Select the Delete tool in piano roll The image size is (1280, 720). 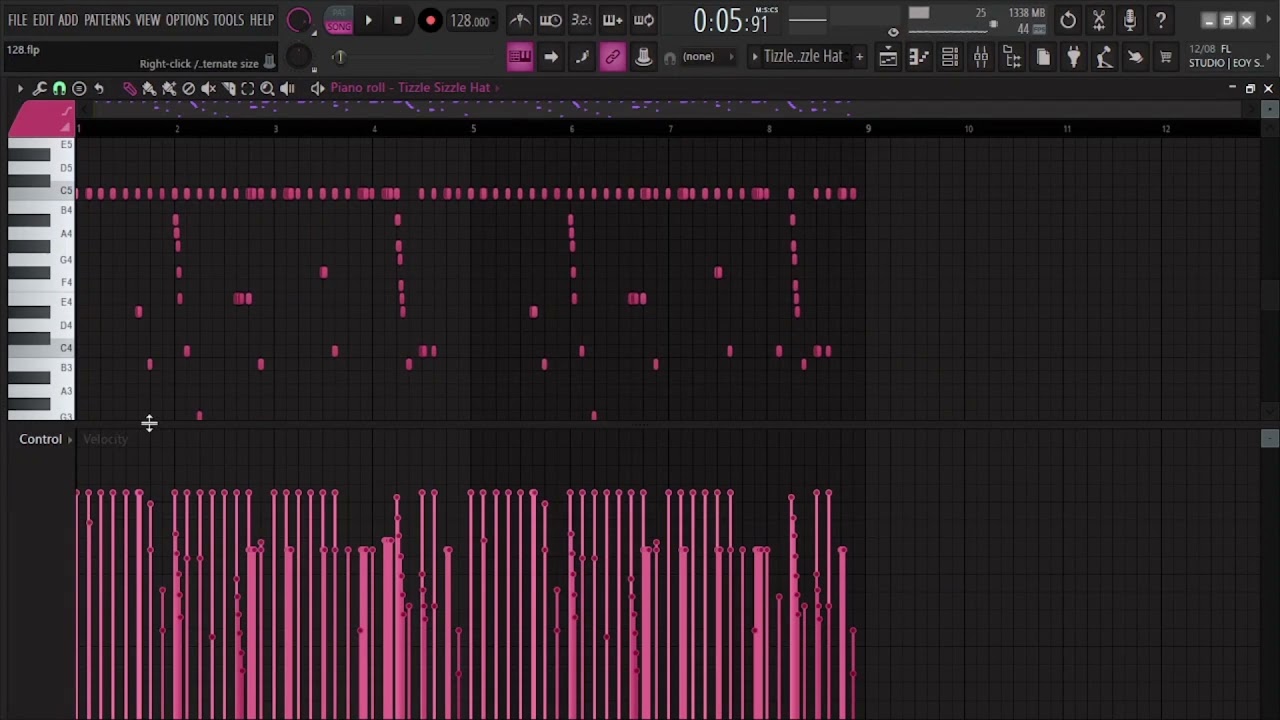[x=189, y=88]
